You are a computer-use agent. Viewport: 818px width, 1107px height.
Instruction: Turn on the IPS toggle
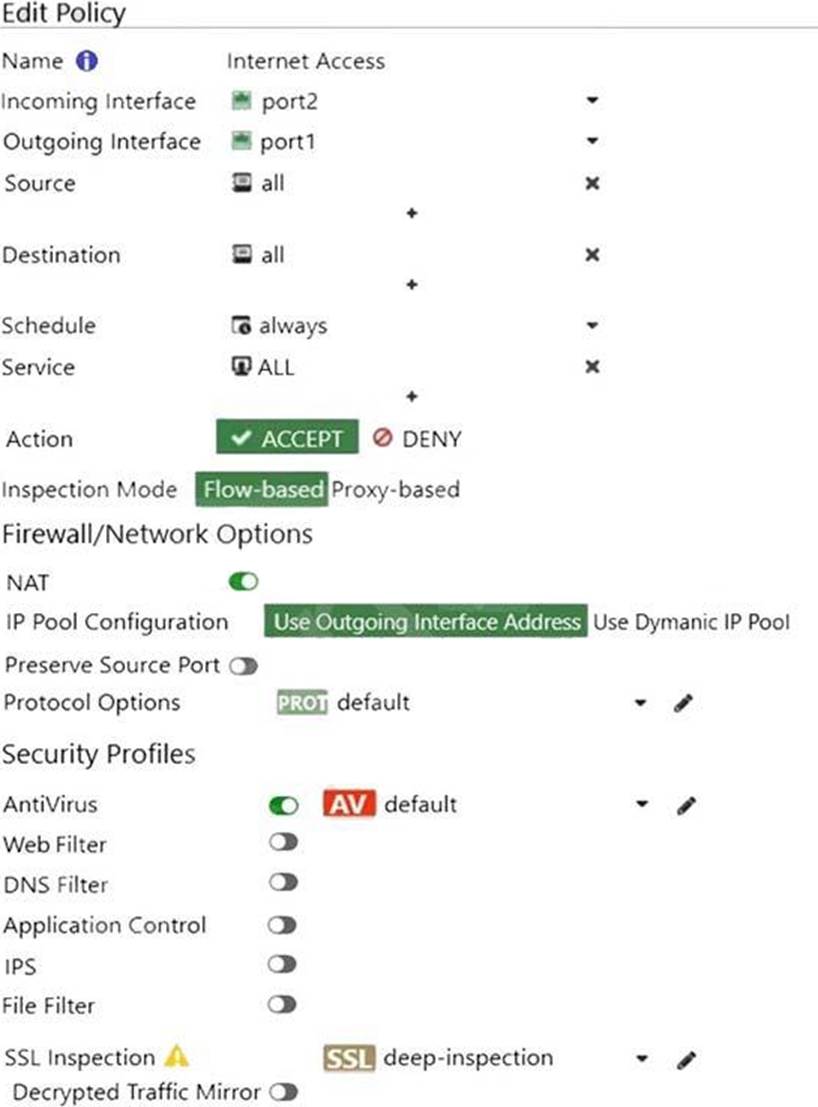pos(283,965)
